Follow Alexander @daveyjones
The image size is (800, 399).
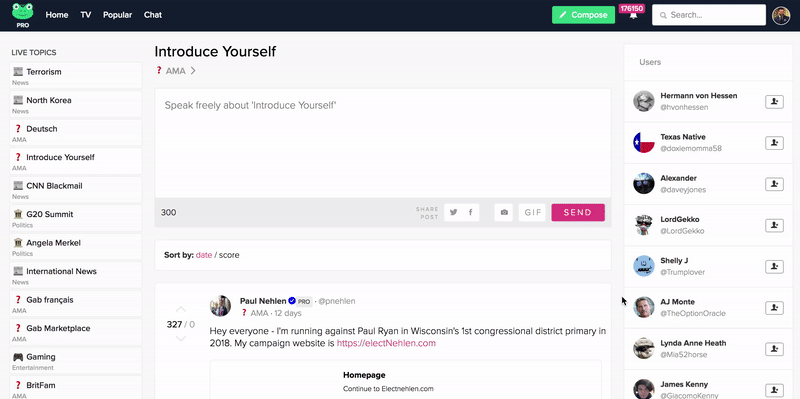[774, 184]
